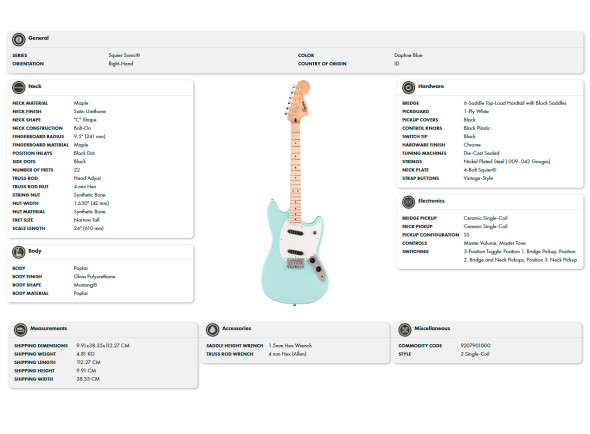Click the General section info icon
Viewport: 590px width, 434px height.
click(x=18, y=39)
